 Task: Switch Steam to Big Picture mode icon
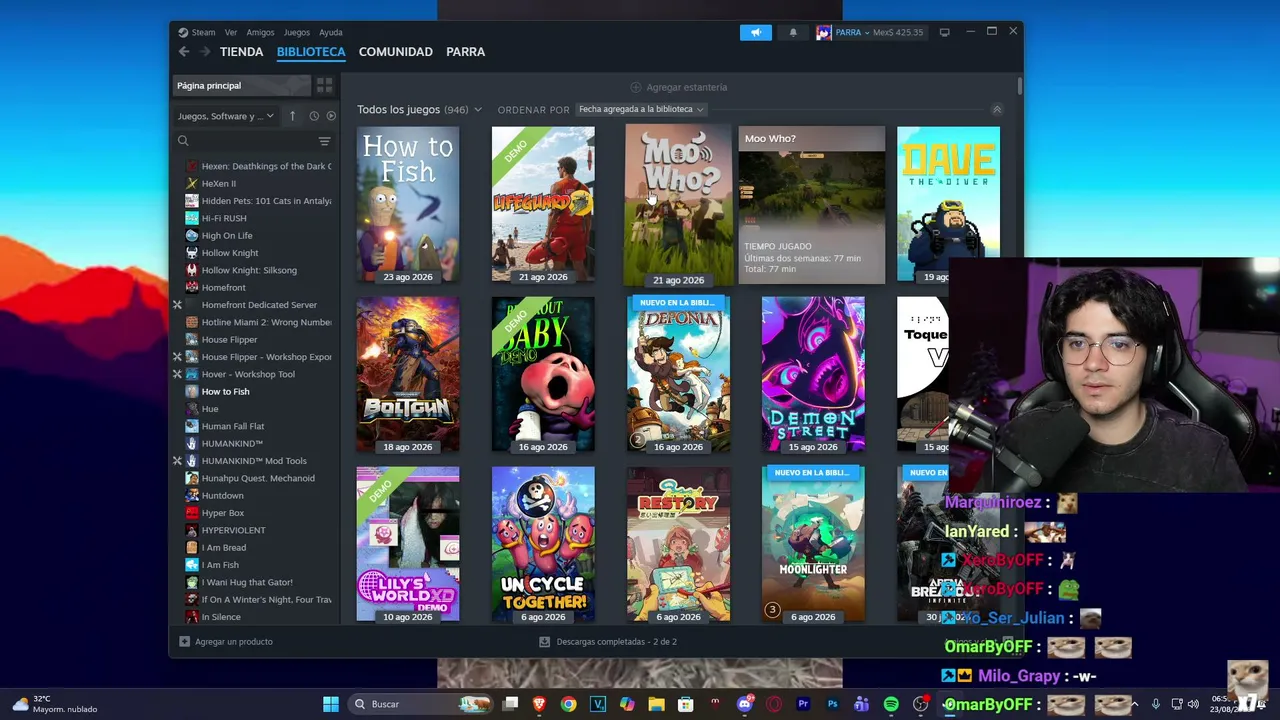pos(944,32)
